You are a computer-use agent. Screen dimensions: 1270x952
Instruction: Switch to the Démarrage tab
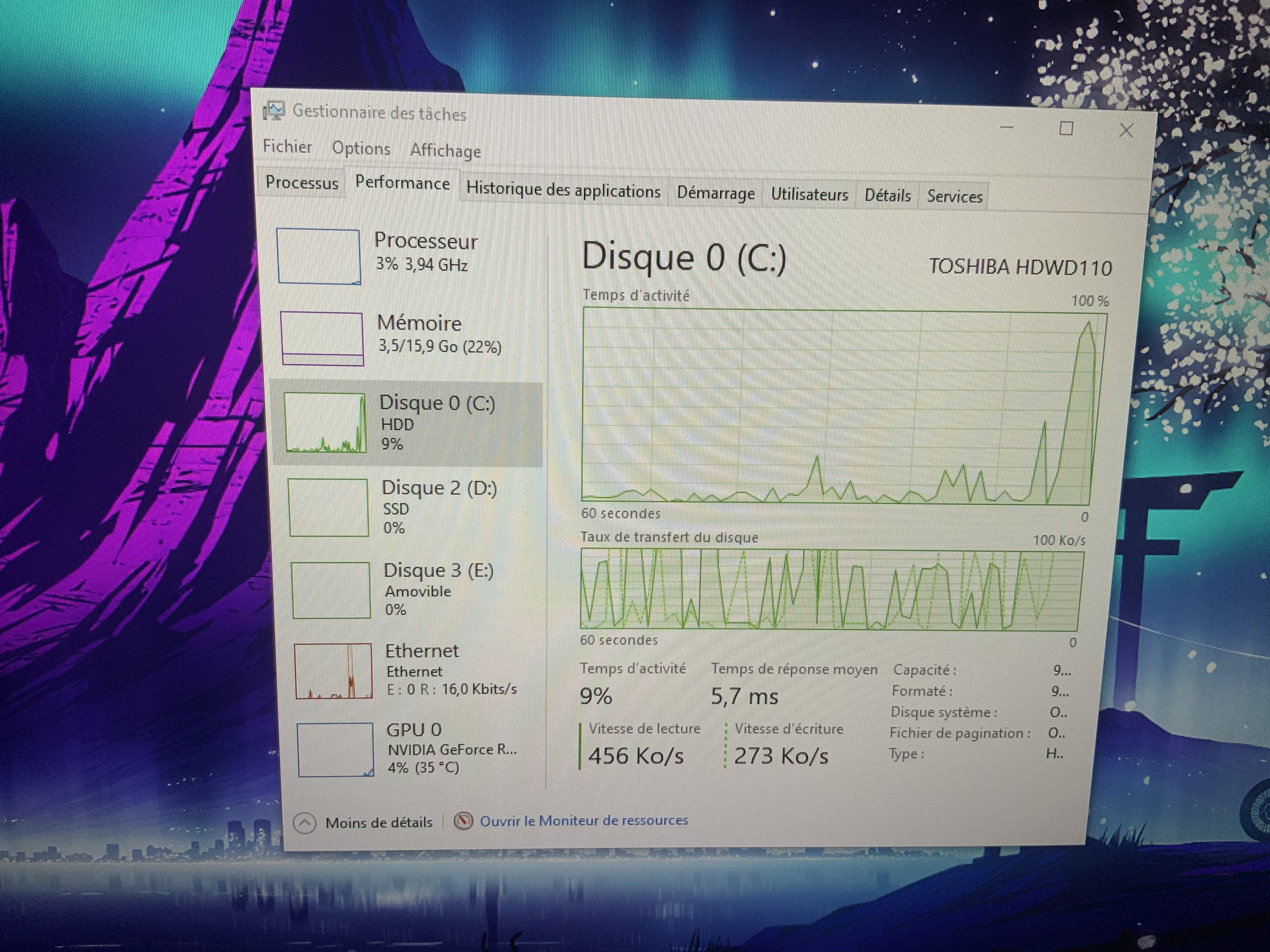tap(715, 193)
